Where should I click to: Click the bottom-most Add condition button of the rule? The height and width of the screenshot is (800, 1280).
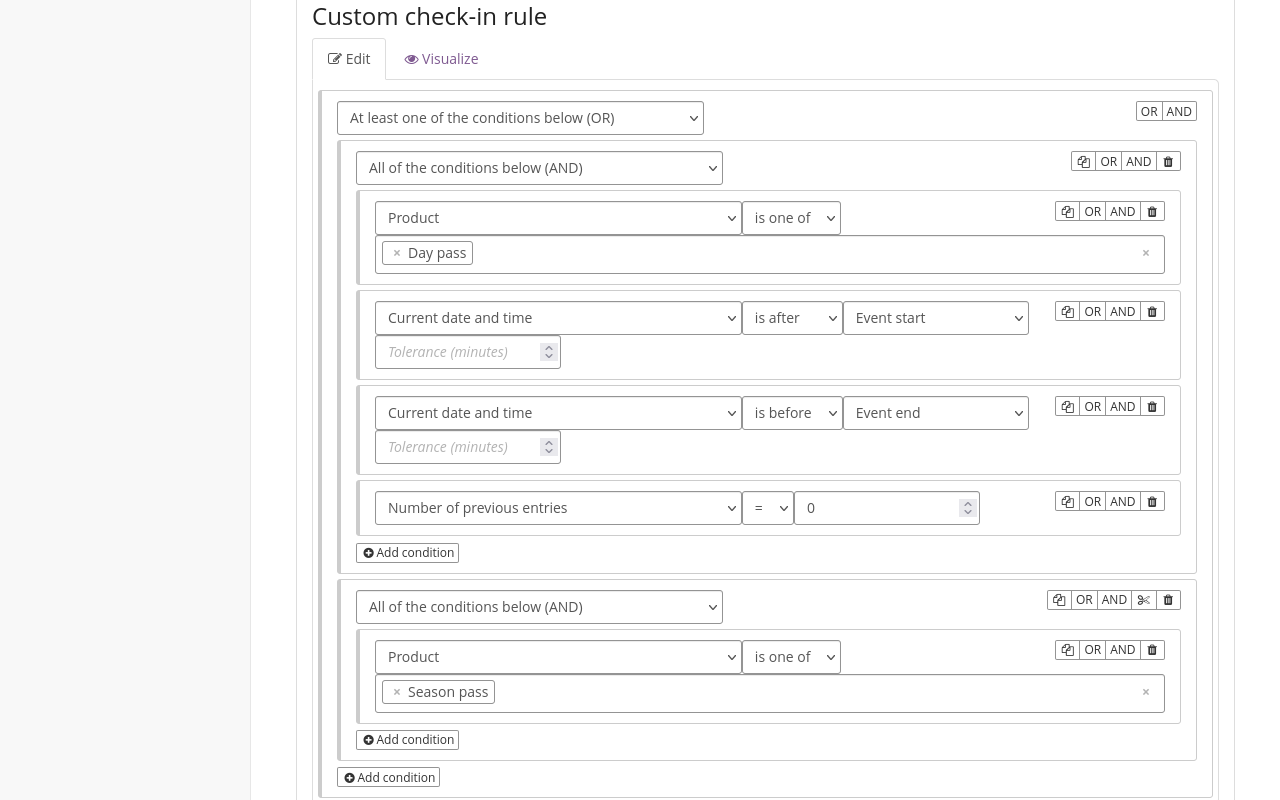[388, 778]
